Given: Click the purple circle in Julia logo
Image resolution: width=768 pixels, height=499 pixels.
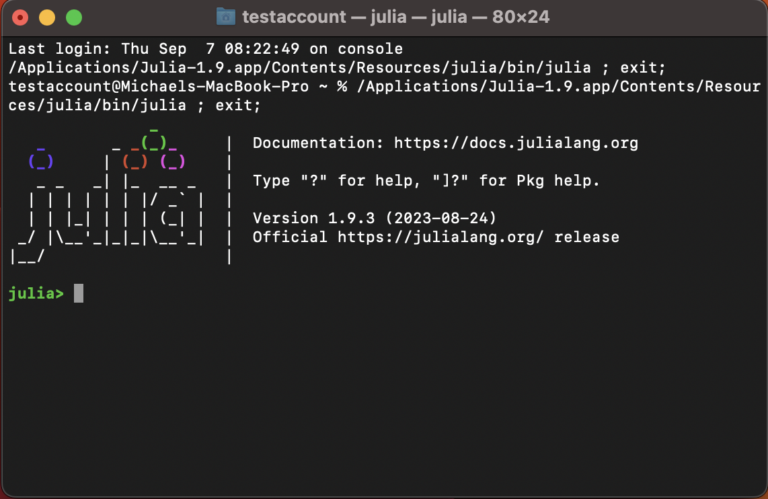Looking at the screenshot, I should click(x=172, y=161).
